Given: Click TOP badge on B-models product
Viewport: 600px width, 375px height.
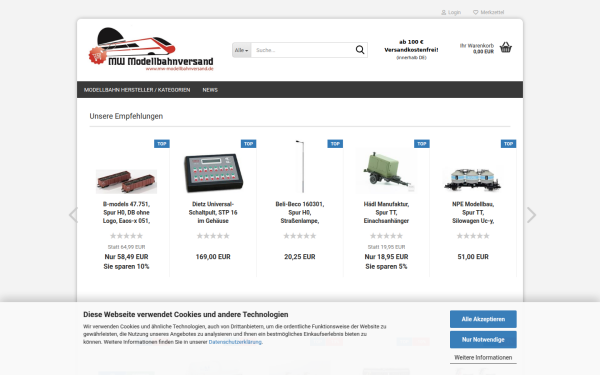Looking at the screenshot, I should (162, 144).
